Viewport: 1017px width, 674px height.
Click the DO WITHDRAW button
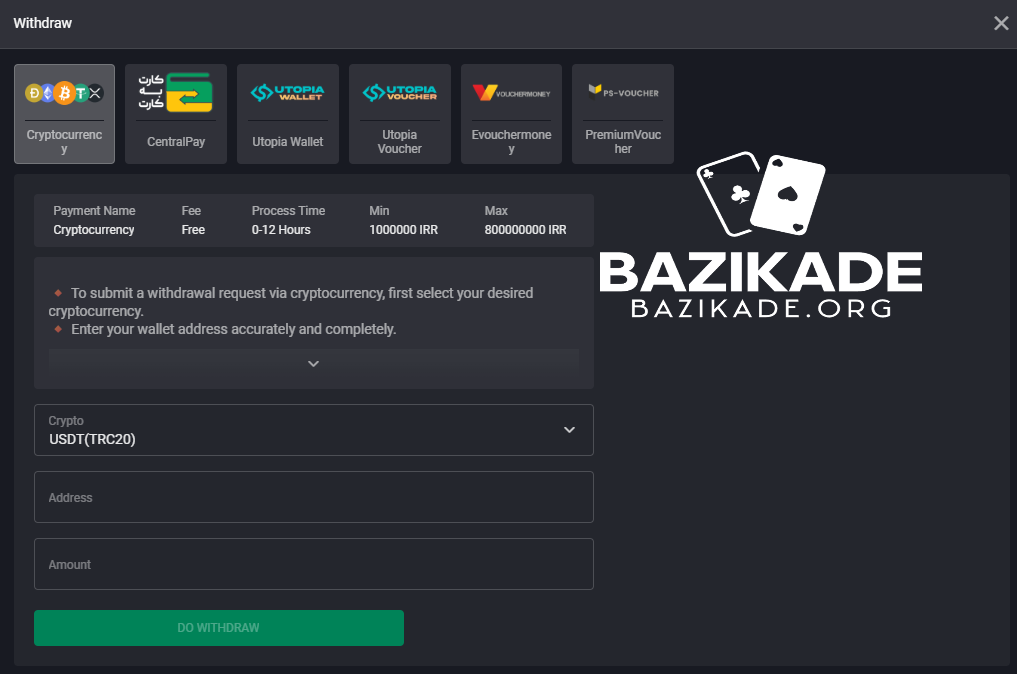tap(219, 627)
